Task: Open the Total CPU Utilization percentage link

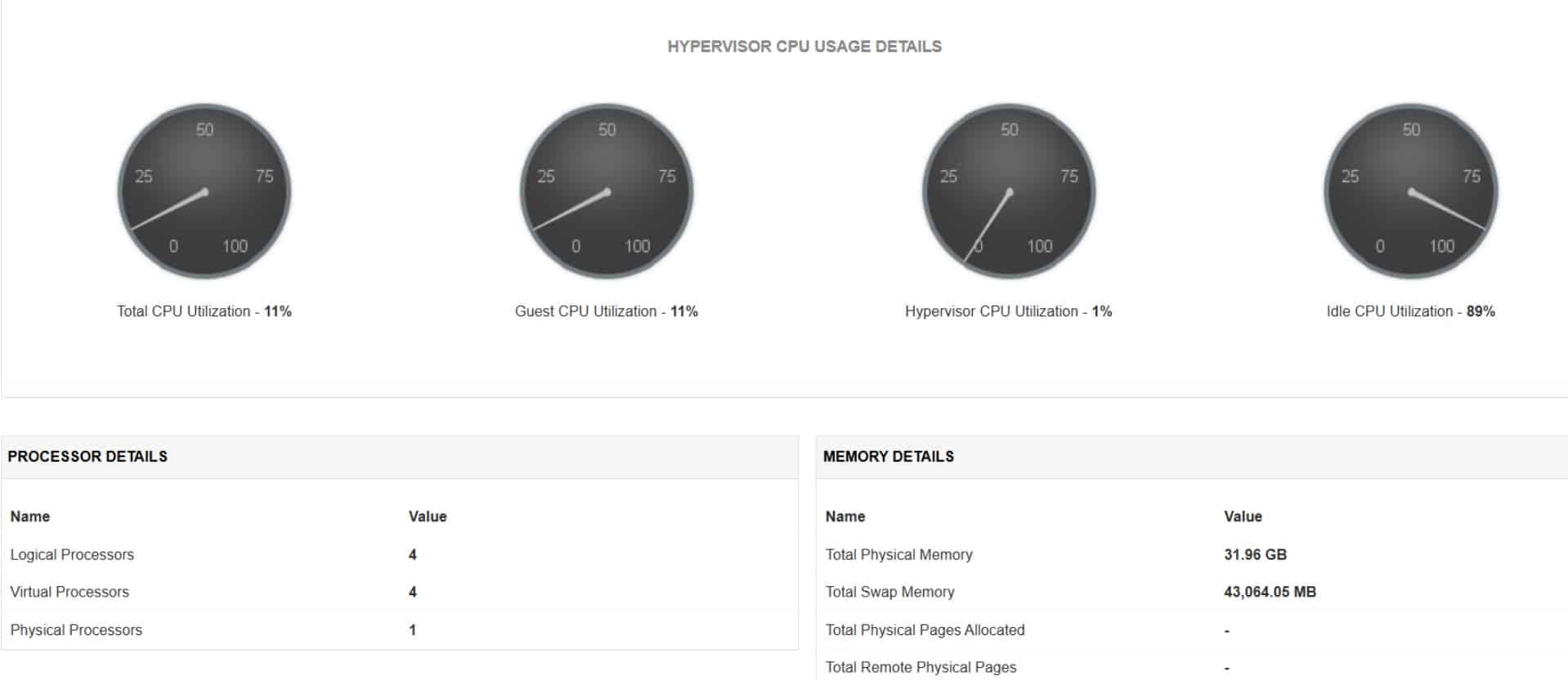Action: click(277, 311)
